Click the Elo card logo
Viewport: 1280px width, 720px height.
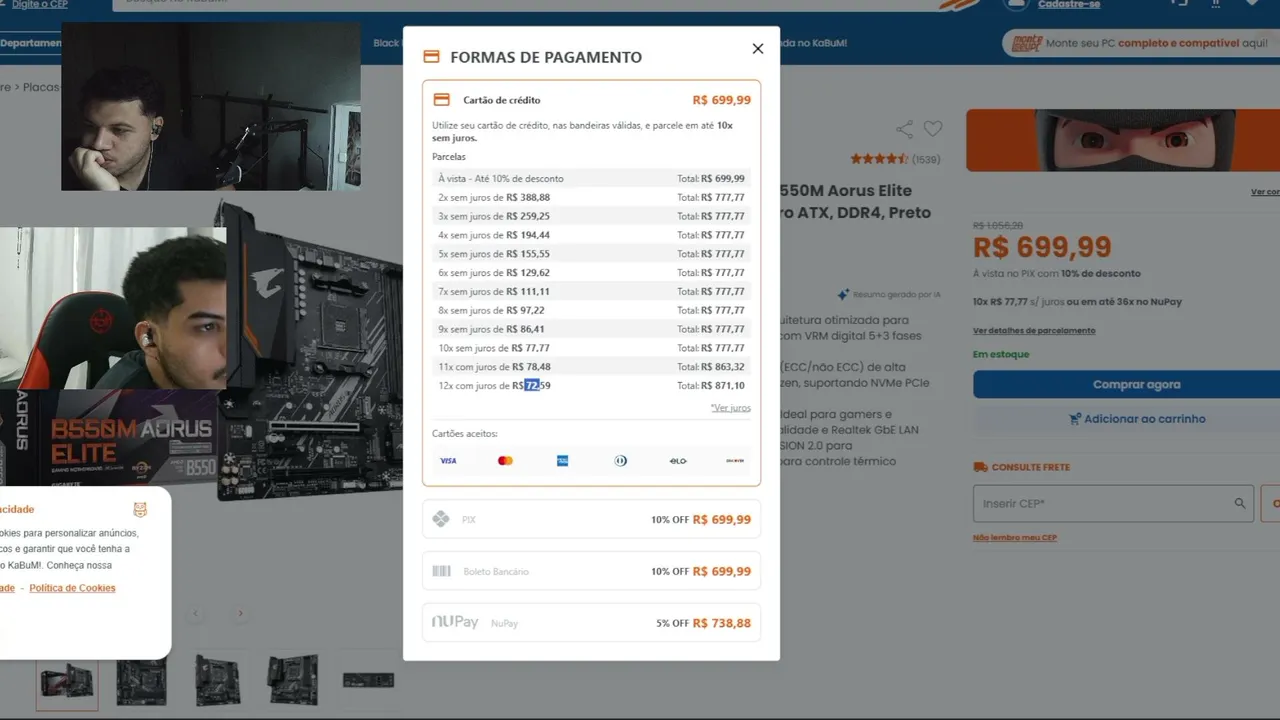[678, 461]
